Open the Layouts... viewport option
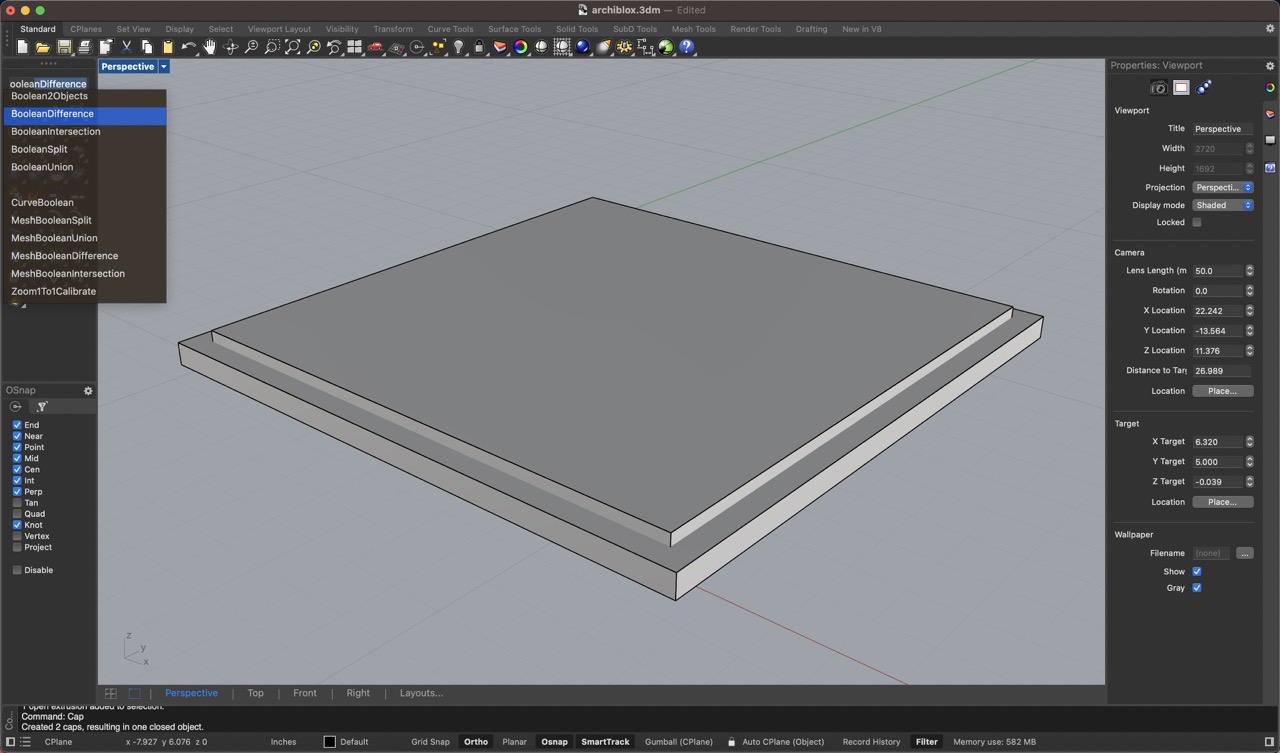 421,693
